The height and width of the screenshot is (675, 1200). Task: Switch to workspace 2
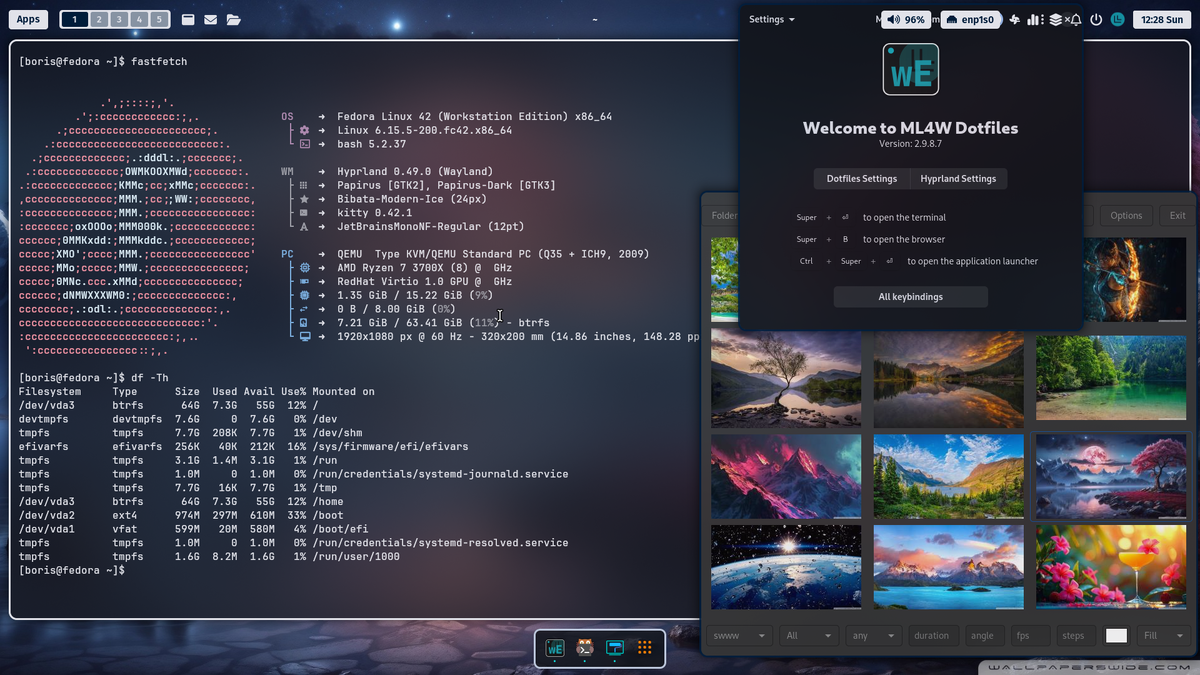pos(97,19)
